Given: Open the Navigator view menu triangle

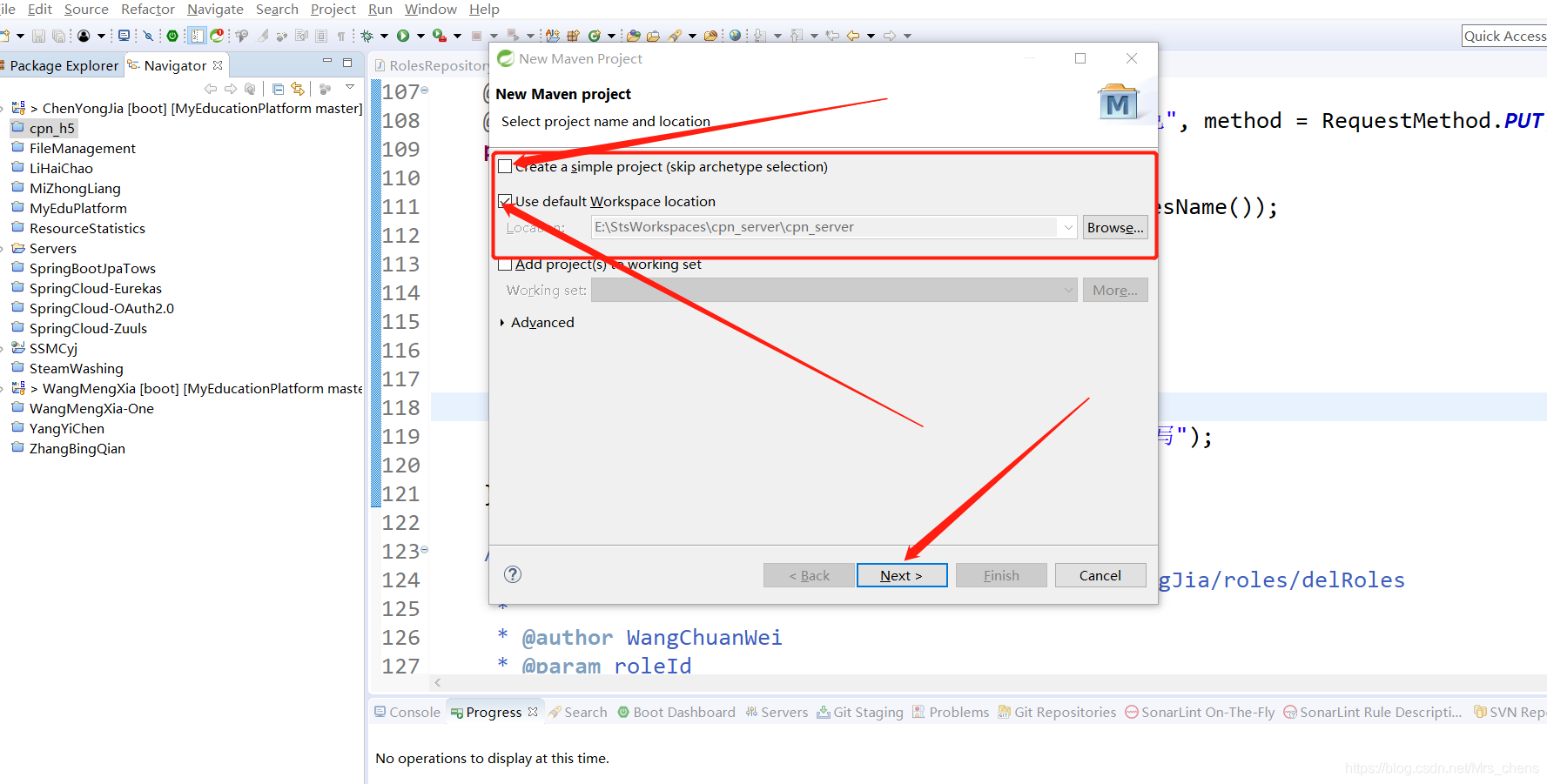Looking at the screenshot, I should point(350,88).
